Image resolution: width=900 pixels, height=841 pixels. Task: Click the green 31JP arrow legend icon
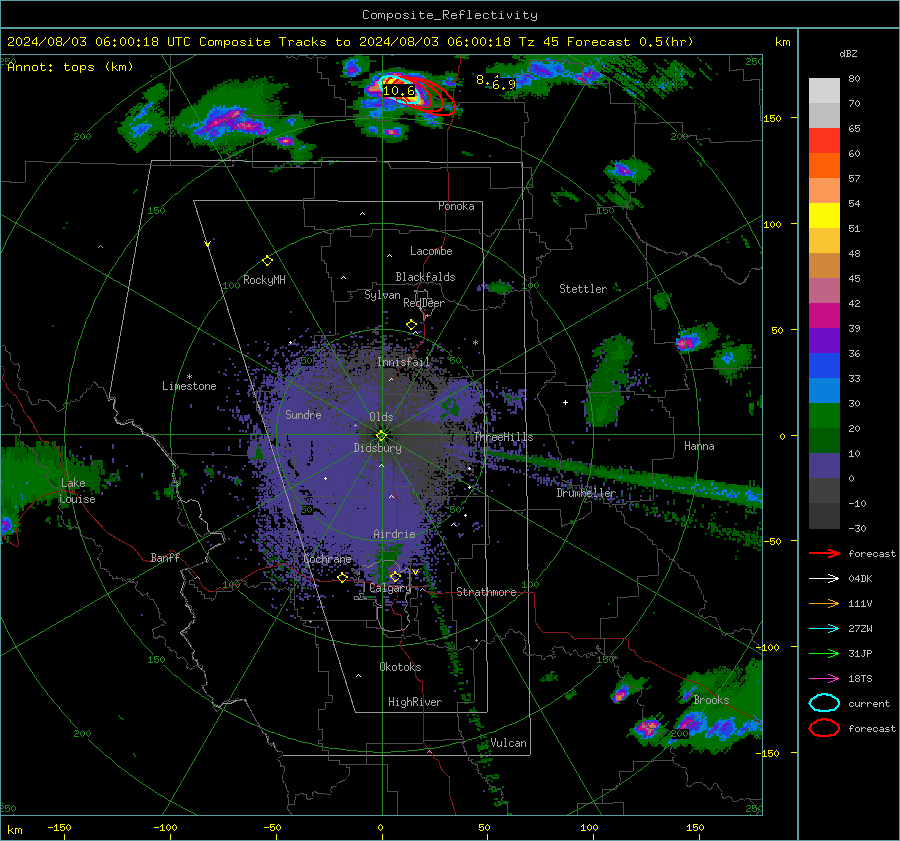pyautogui.click(x=824, y=653)
